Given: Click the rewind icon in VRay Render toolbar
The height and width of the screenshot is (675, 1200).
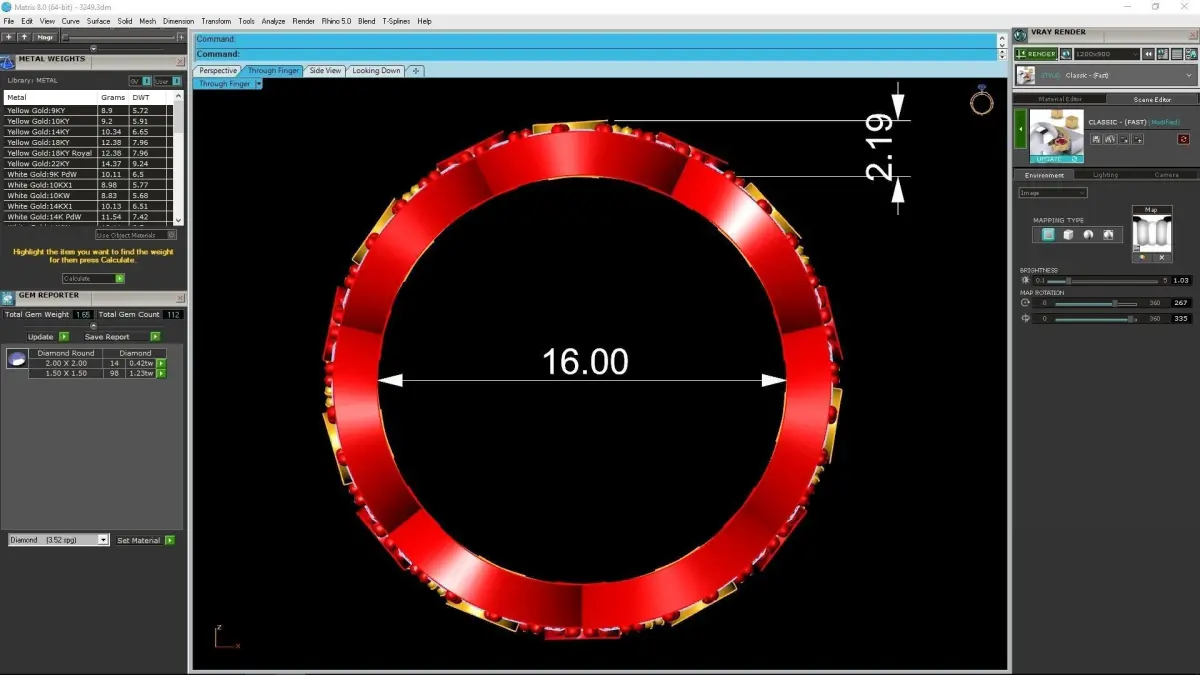Looking at the screenshot, I should click(1150, 54).
